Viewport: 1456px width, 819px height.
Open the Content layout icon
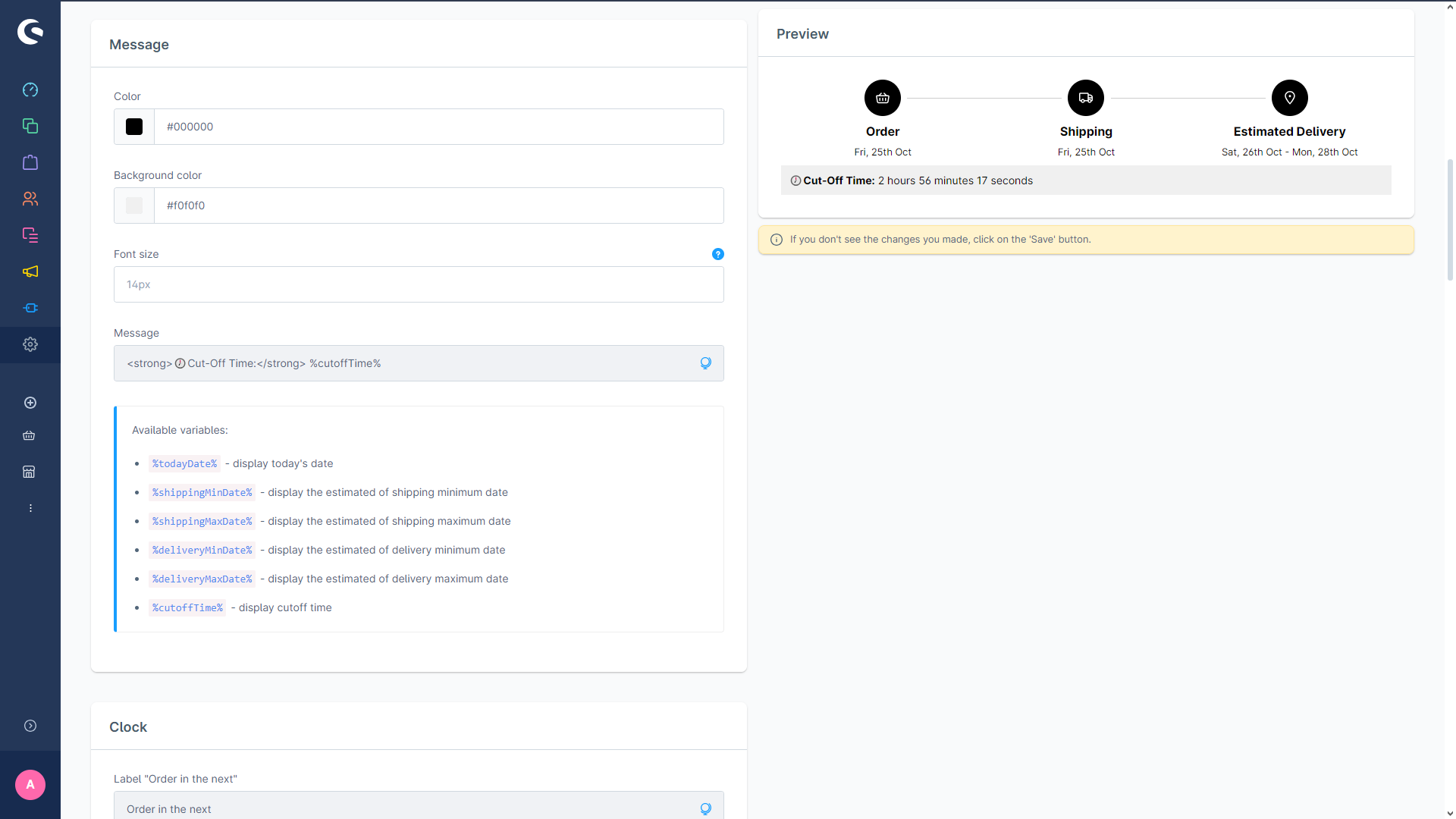30,235
